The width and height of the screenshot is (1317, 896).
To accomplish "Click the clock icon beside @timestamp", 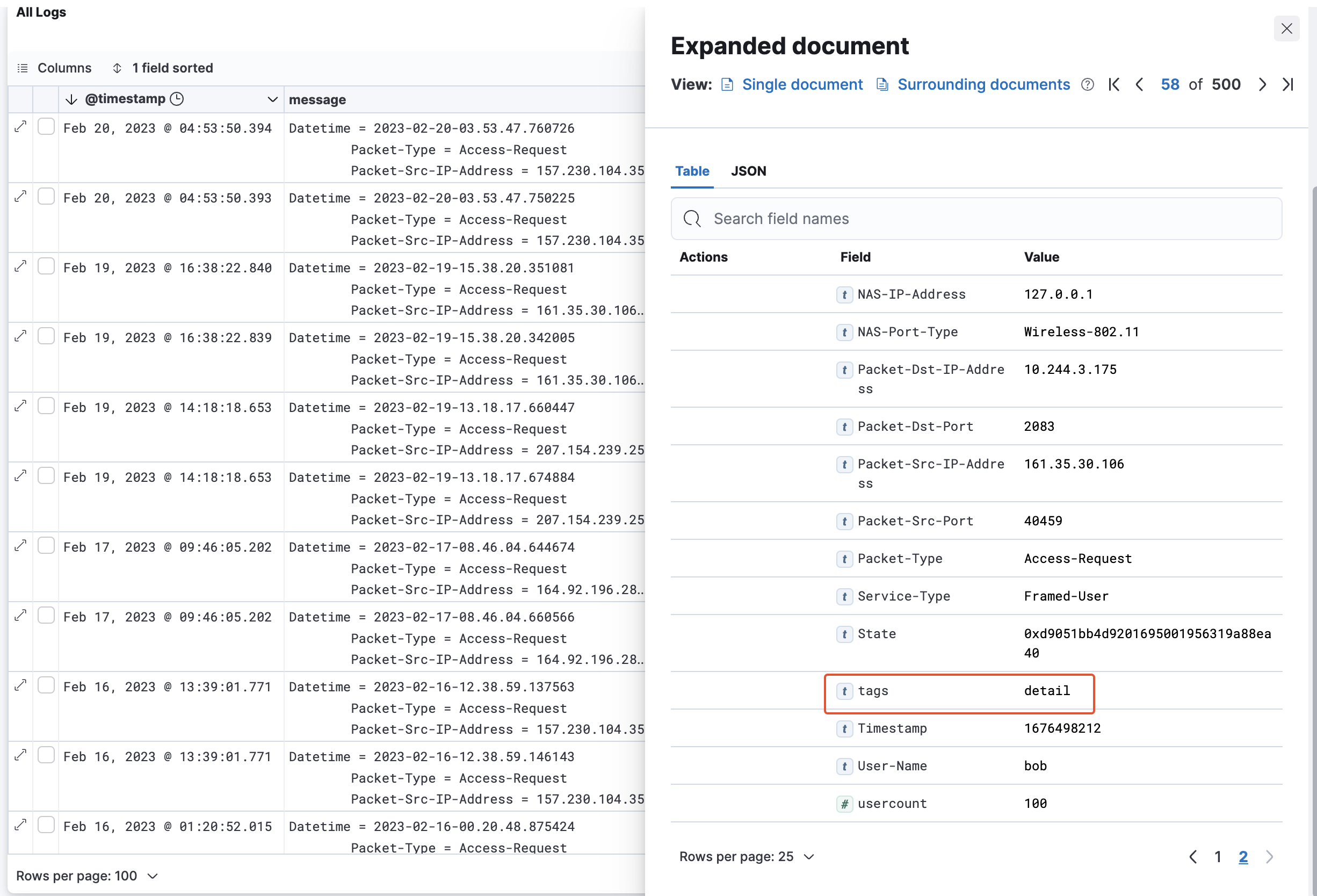I will (x=177, y=99).
